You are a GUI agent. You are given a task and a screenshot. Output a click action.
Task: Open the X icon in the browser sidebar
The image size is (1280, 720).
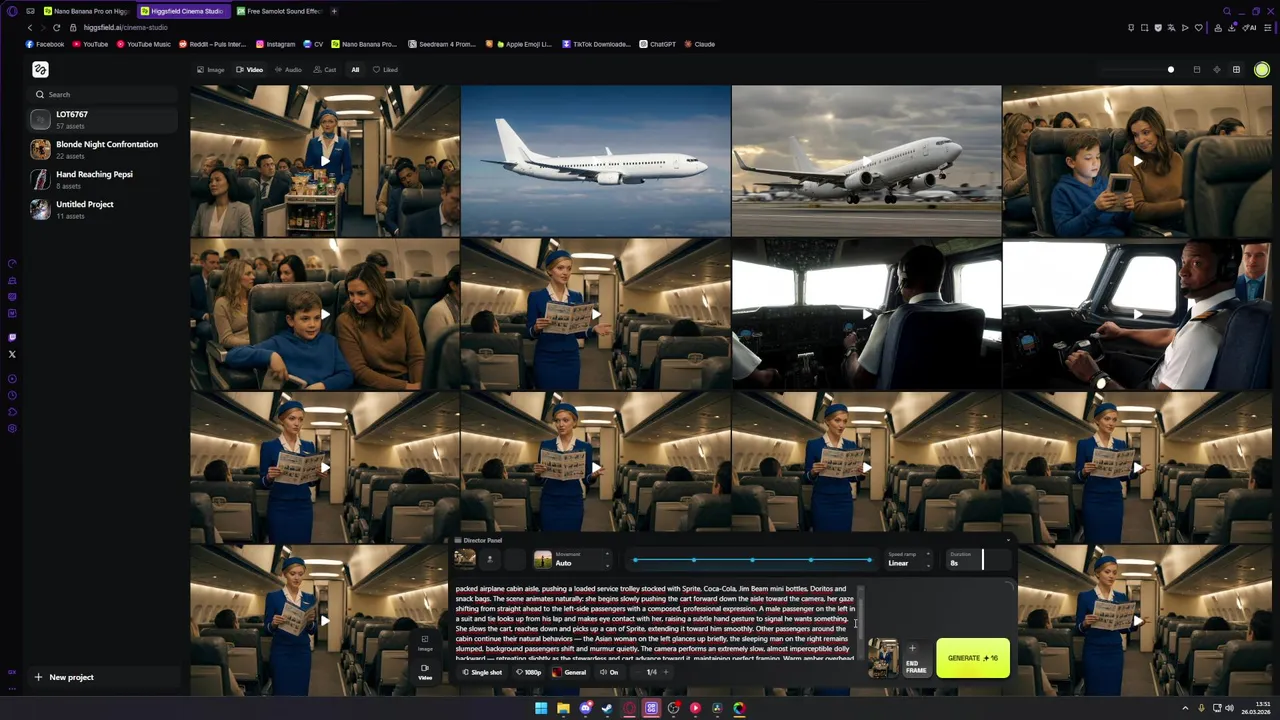pos(12,354)
